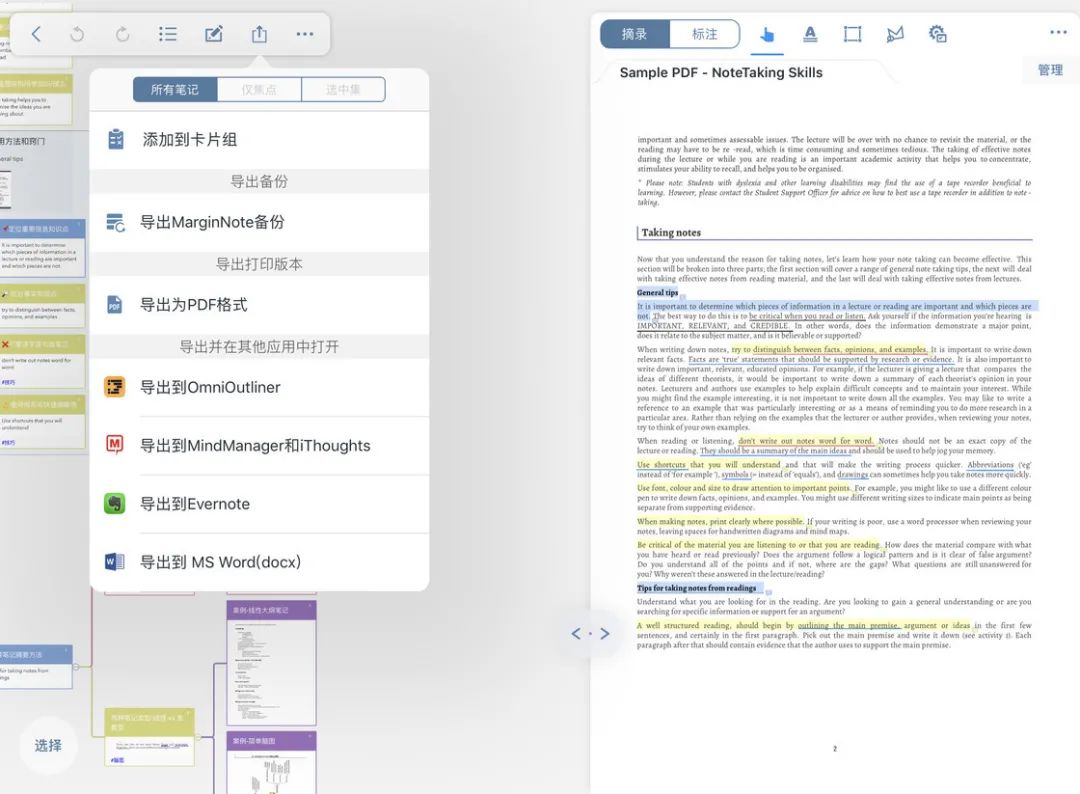Image resolution: width=1080 pixels, height=794 pixels.
Task: Open left toolbar more options ellipsis
Action: [305, 34]
